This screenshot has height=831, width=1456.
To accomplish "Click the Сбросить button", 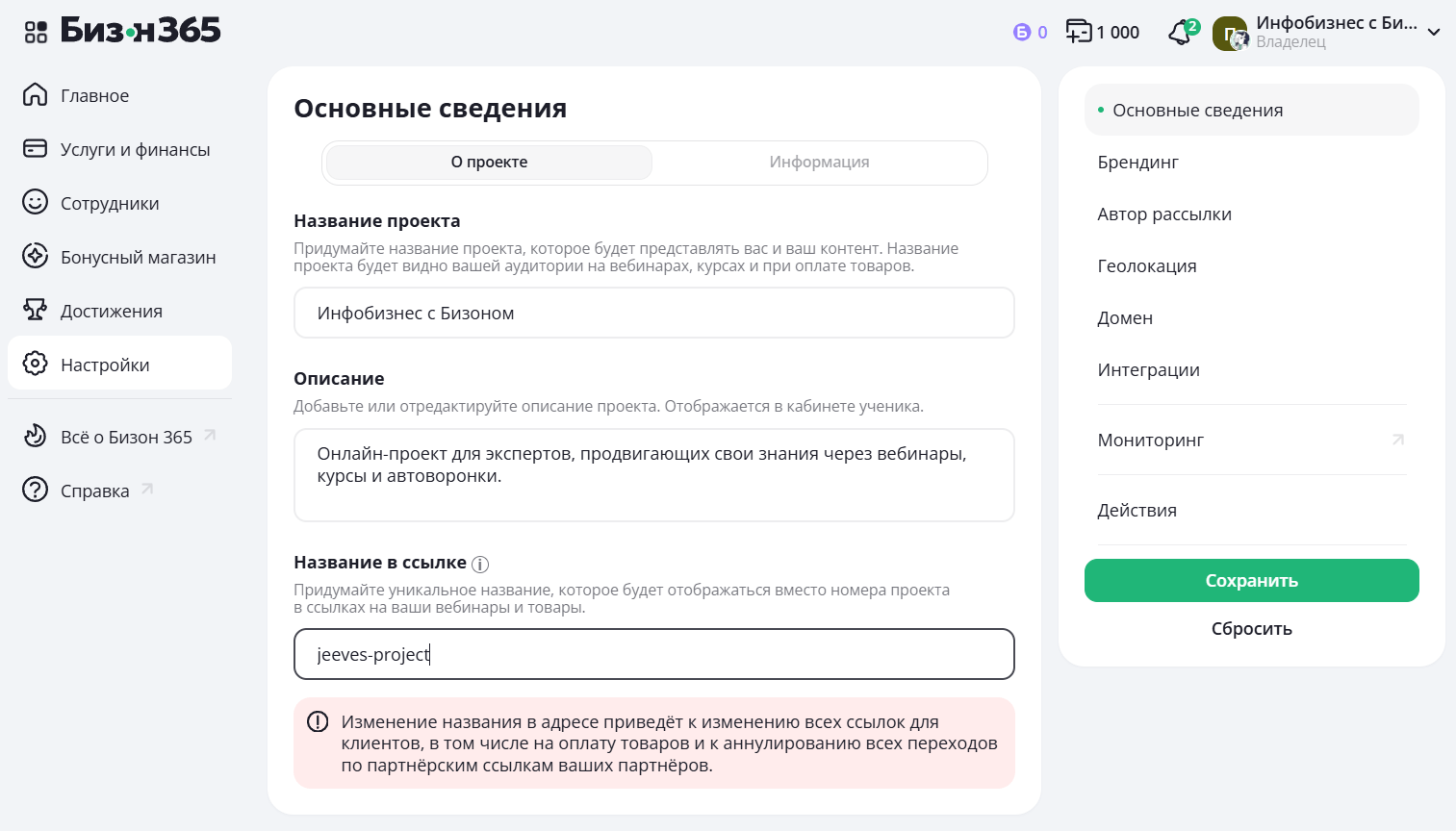I will [x=1251, y=629].
